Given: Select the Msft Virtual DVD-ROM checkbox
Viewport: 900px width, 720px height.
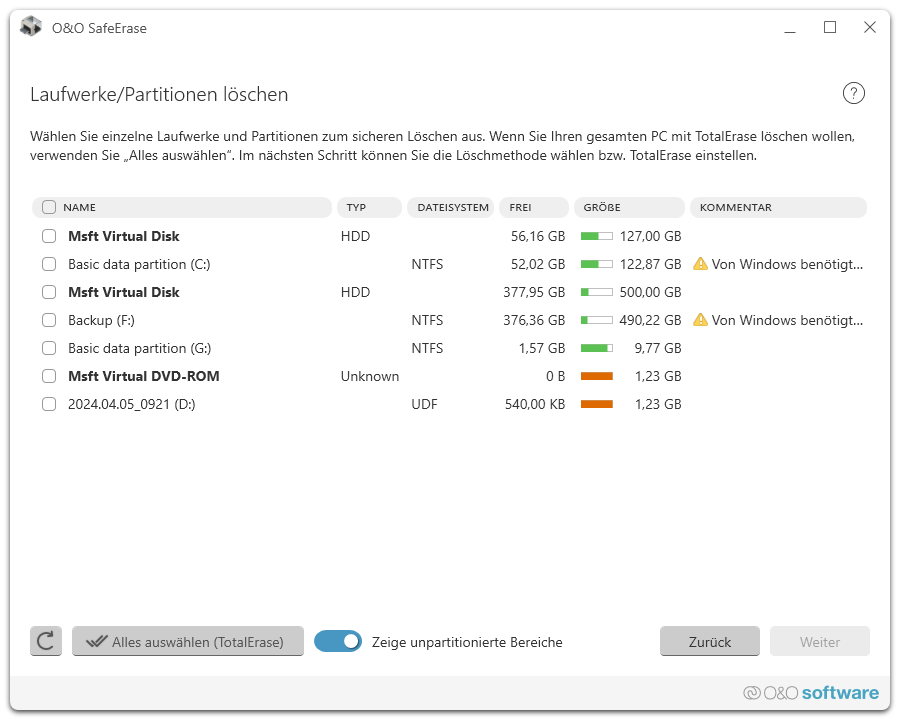Looking at the screenshot, I should coord(49,376).
